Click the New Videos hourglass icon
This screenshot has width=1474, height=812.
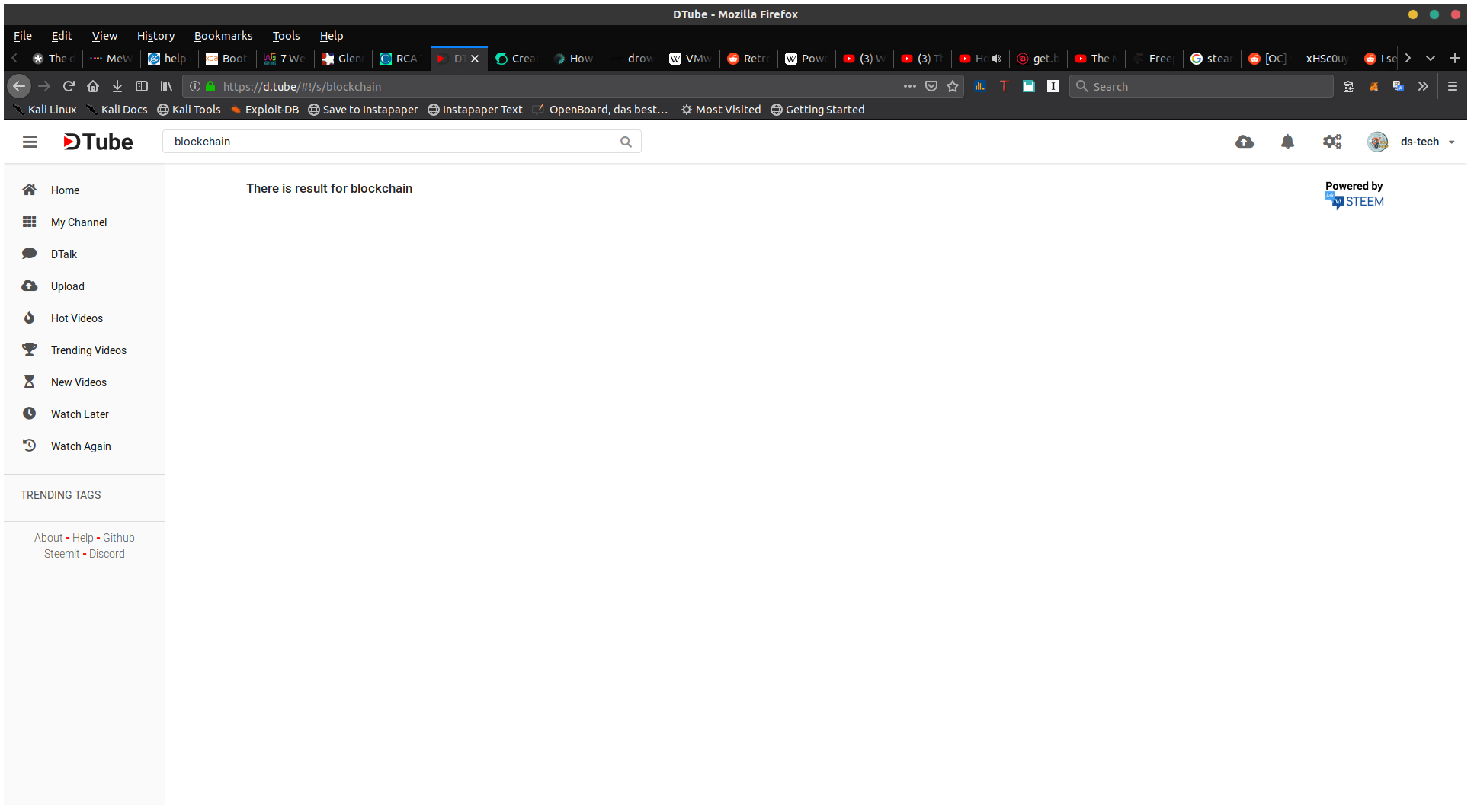coord(30,382)
